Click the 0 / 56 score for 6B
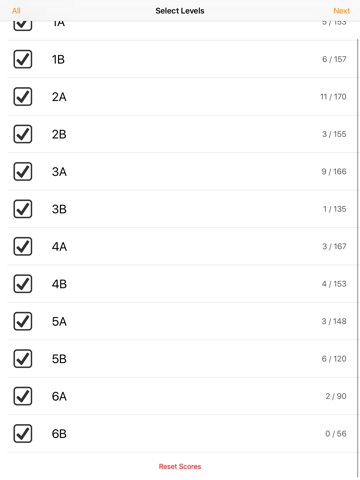360x480 pixels. coord(336,434)
